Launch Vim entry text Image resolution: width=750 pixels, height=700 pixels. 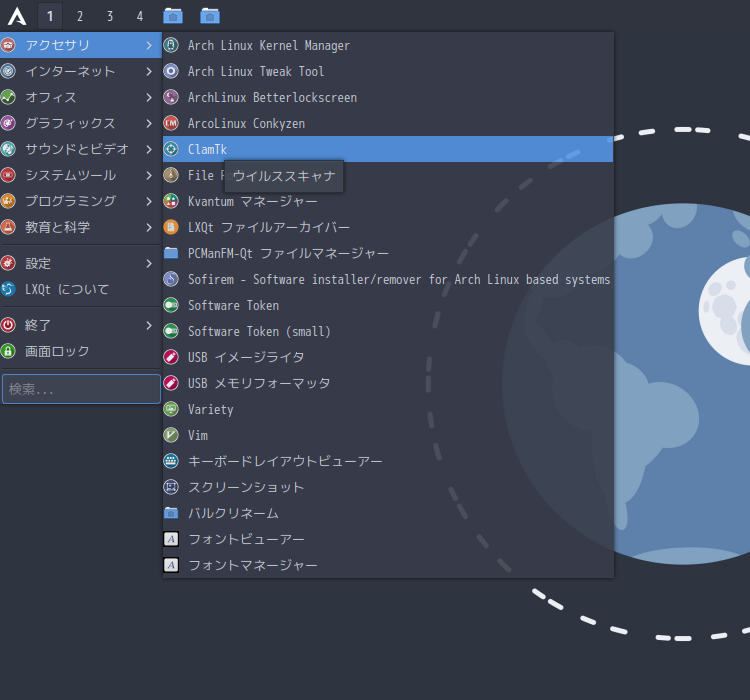[198, 435]
